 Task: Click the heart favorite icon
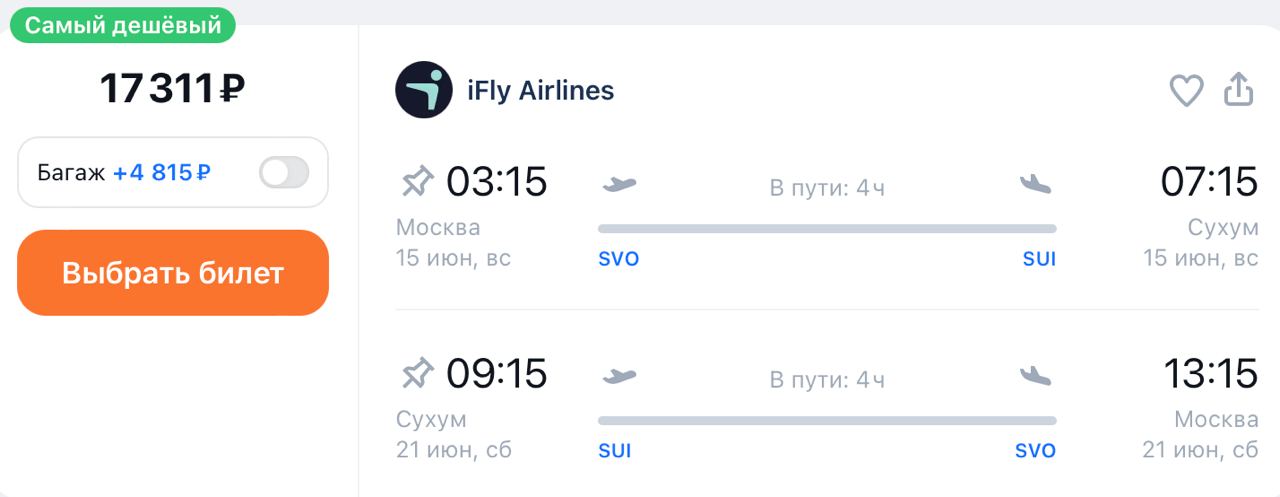point(1186,91)
